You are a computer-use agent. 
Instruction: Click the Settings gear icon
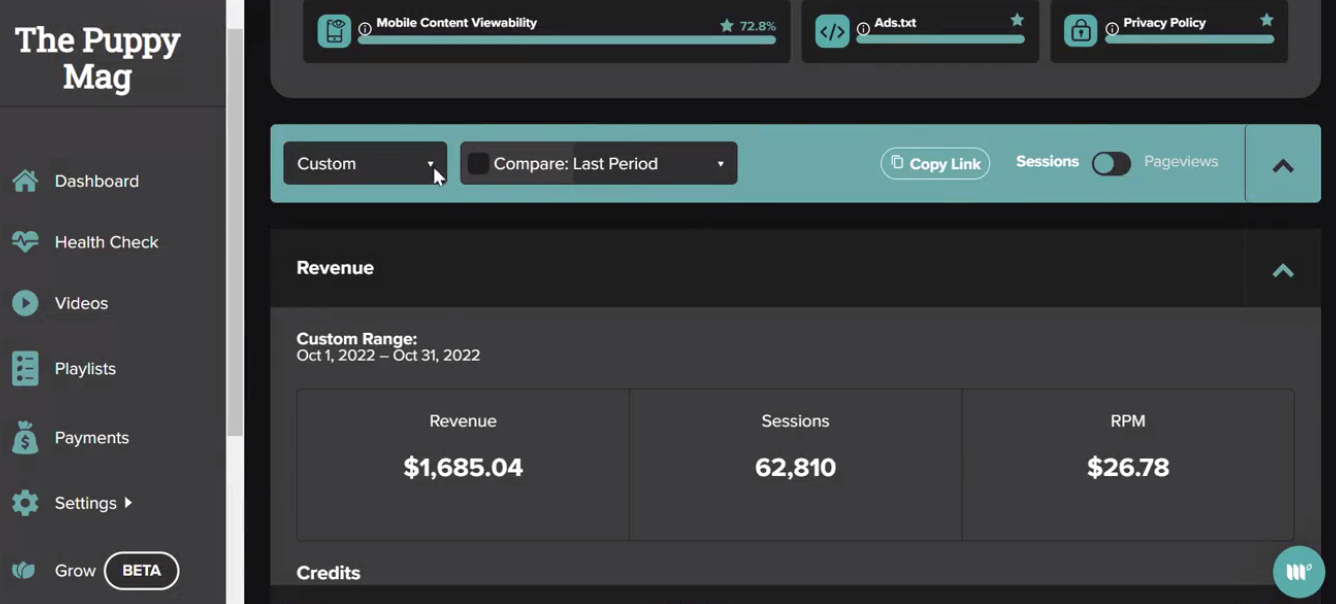[25, 503]
